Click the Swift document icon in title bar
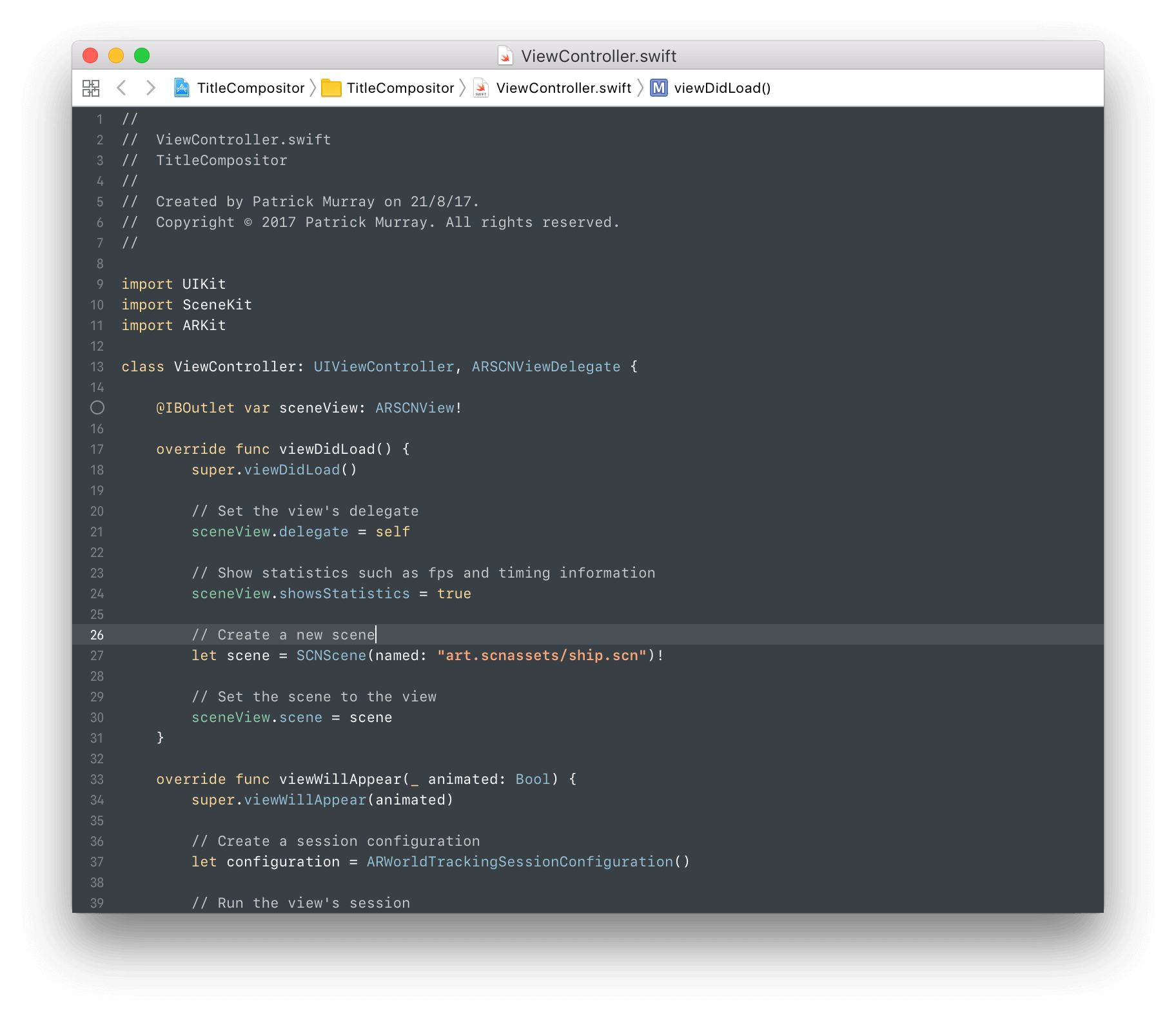 coord(505,56)
